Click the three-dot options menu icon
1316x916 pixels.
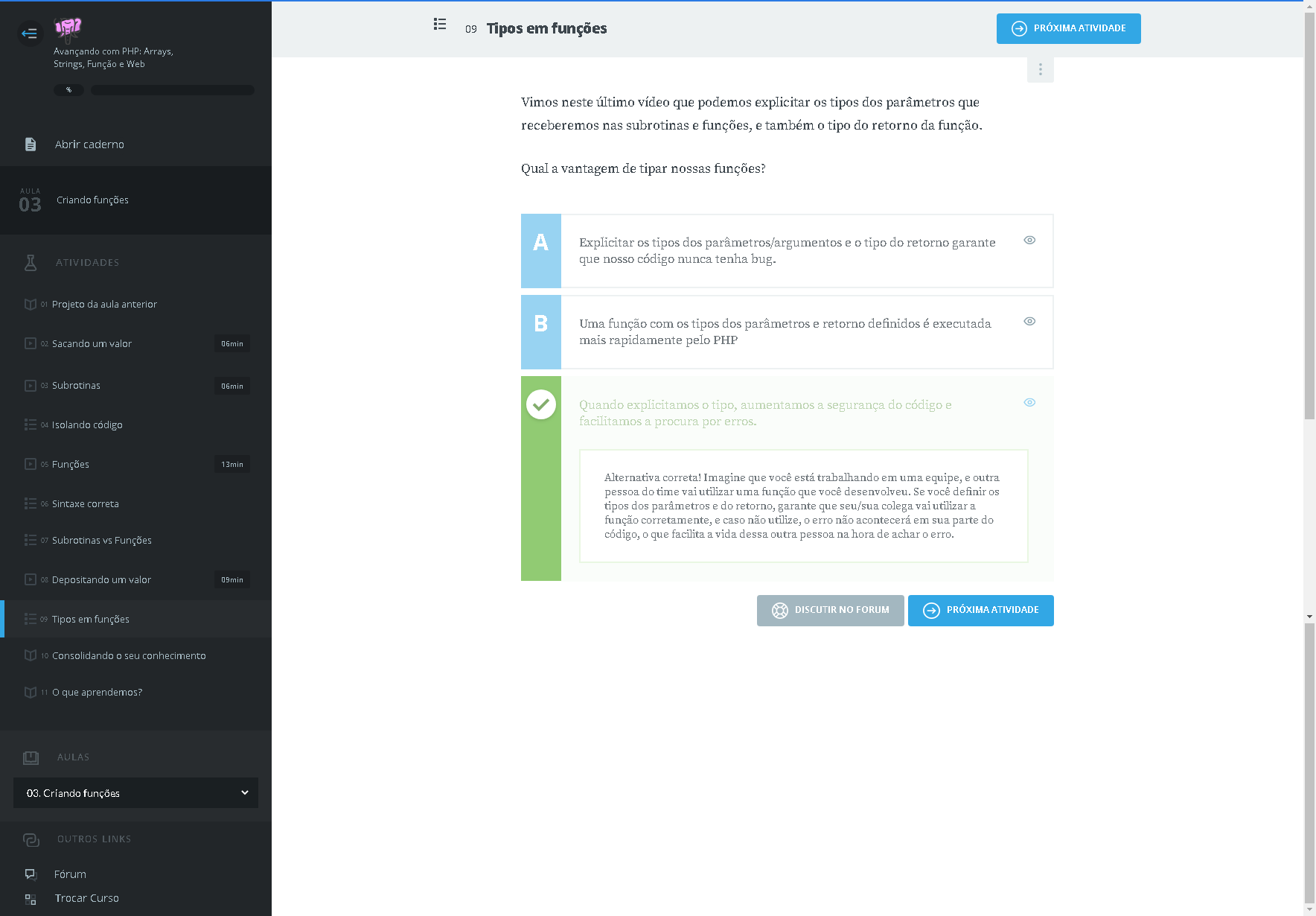(x=1040, y=69)
